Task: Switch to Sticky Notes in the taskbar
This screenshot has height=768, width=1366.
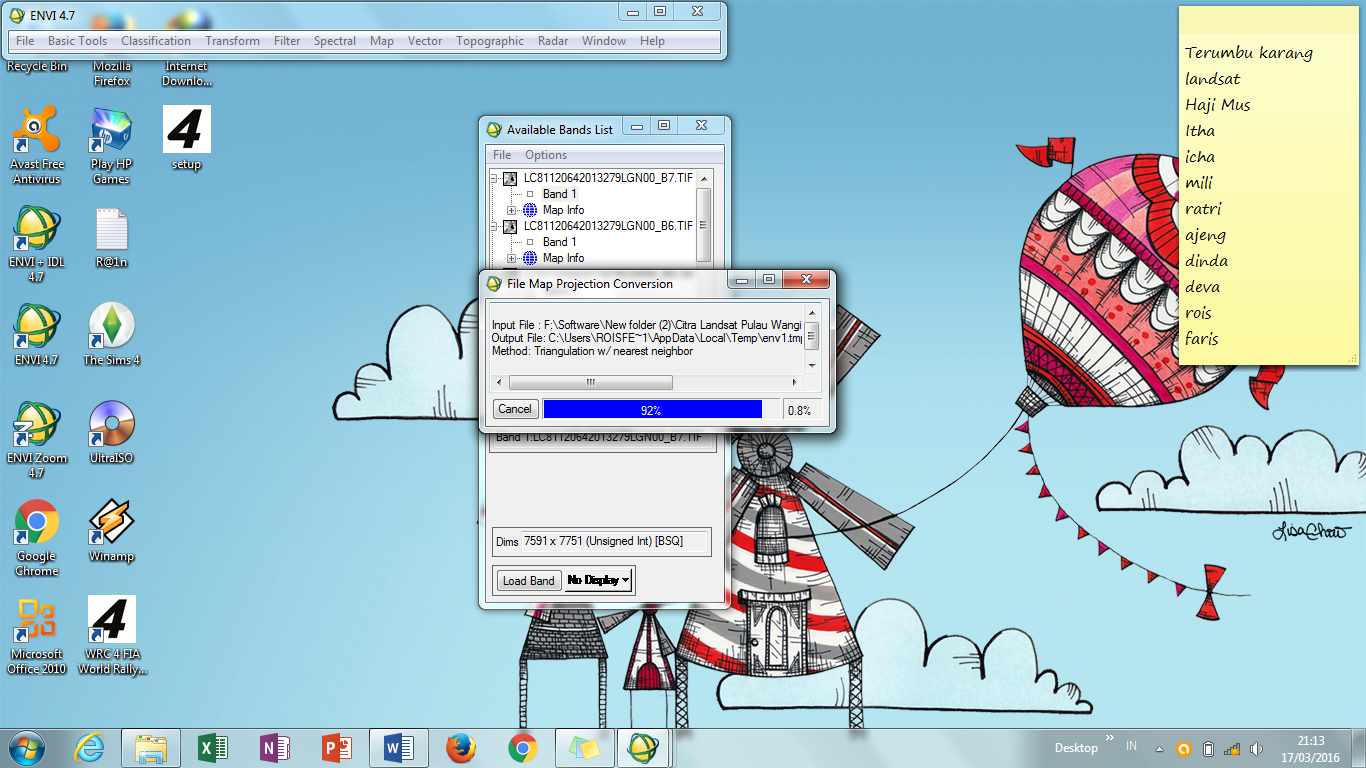Action: (x=584, y=748)
